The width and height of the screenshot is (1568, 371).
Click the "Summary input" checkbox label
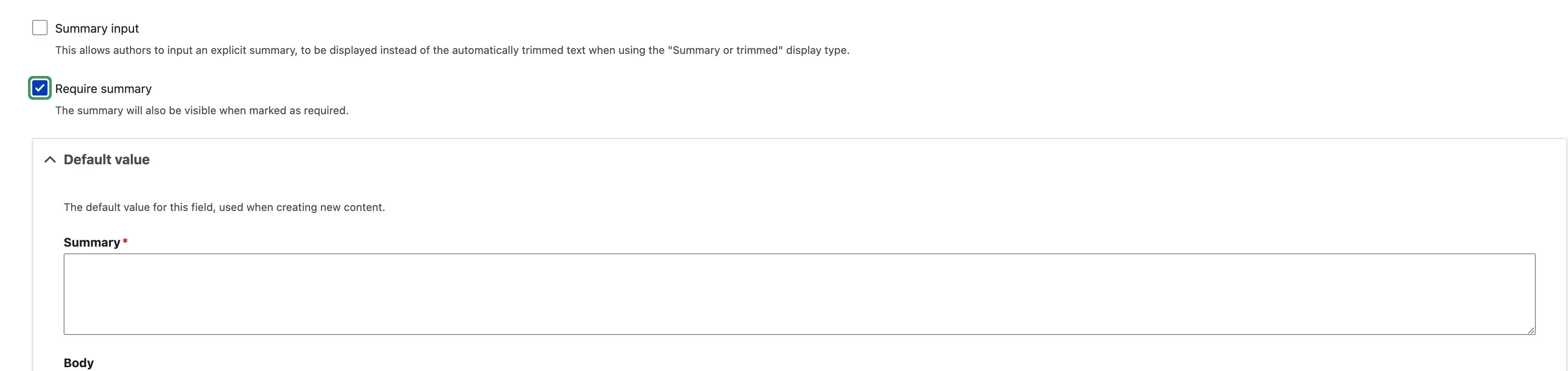click(x=97, y=28)
